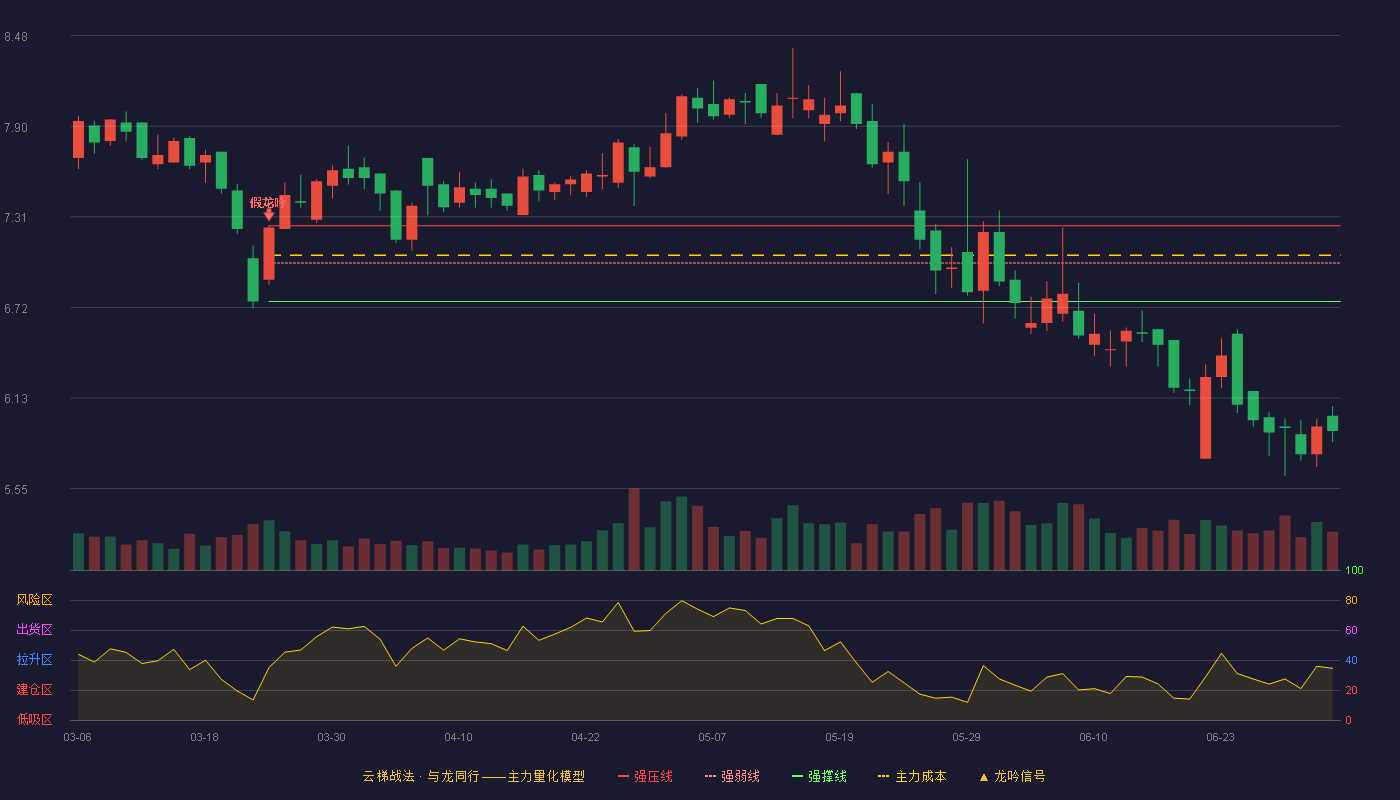Screen dimensions: 1400x800
Task: Toggle the 强压线 legend item
Action: coord(645,776)
